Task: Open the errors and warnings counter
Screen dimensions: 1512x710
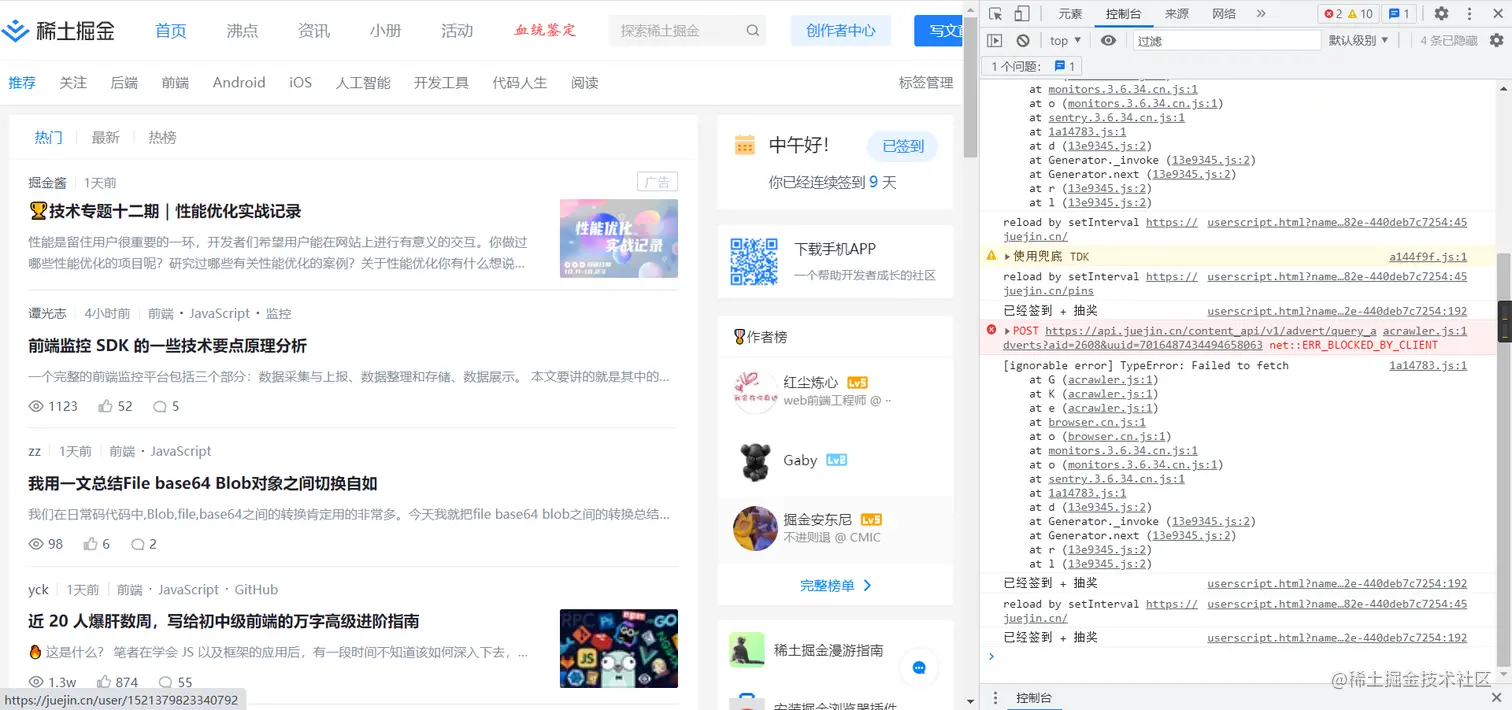Action: pos(1348,14)
